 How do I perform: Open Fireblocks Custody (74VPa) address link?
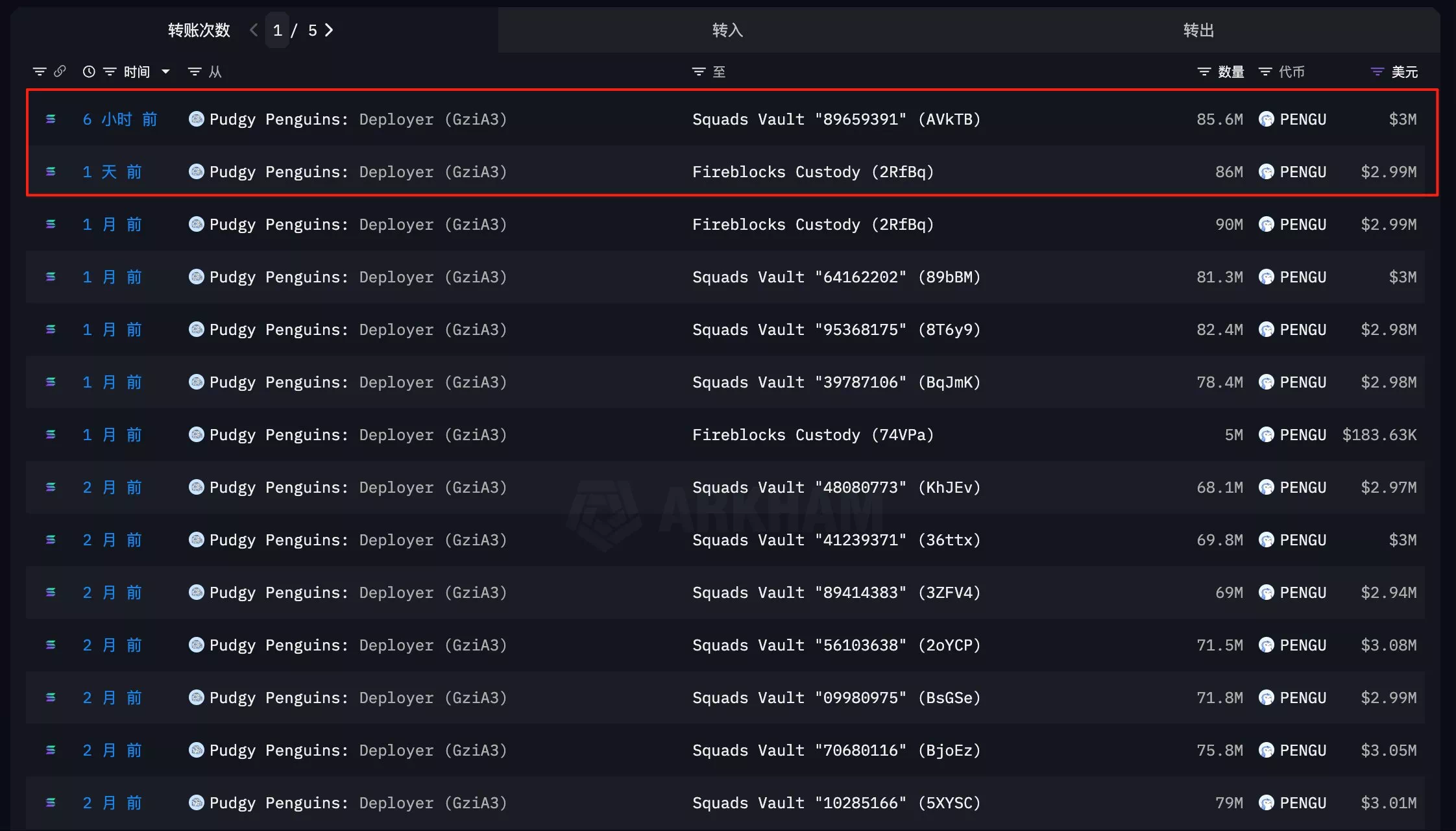coord(812,435)
